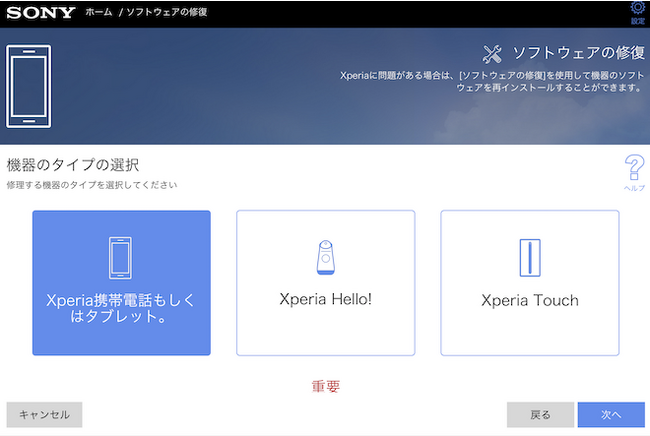
Task: Open the settings gear icon
Action: click(x=637, y=10)
